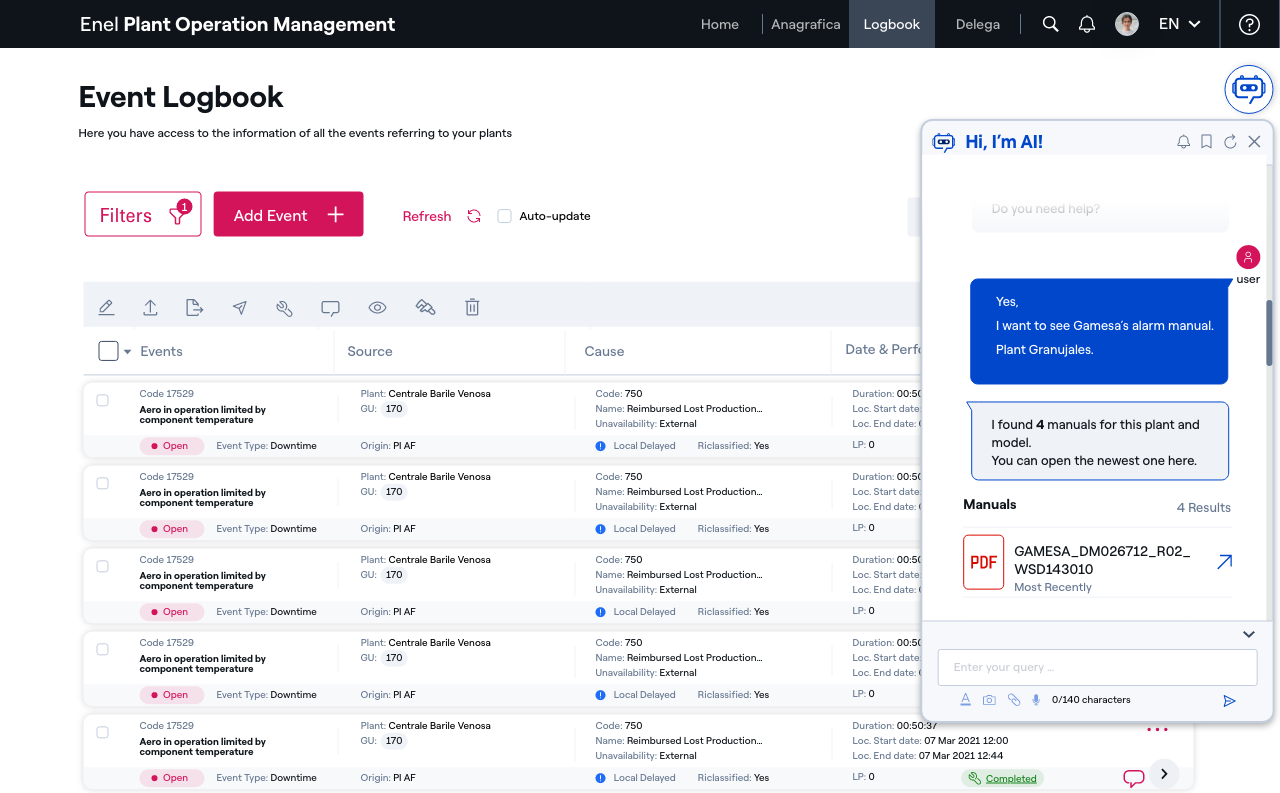This screenshot has width=1280, height=793.
Task: Click the Events column header
Action: [161, 351]
